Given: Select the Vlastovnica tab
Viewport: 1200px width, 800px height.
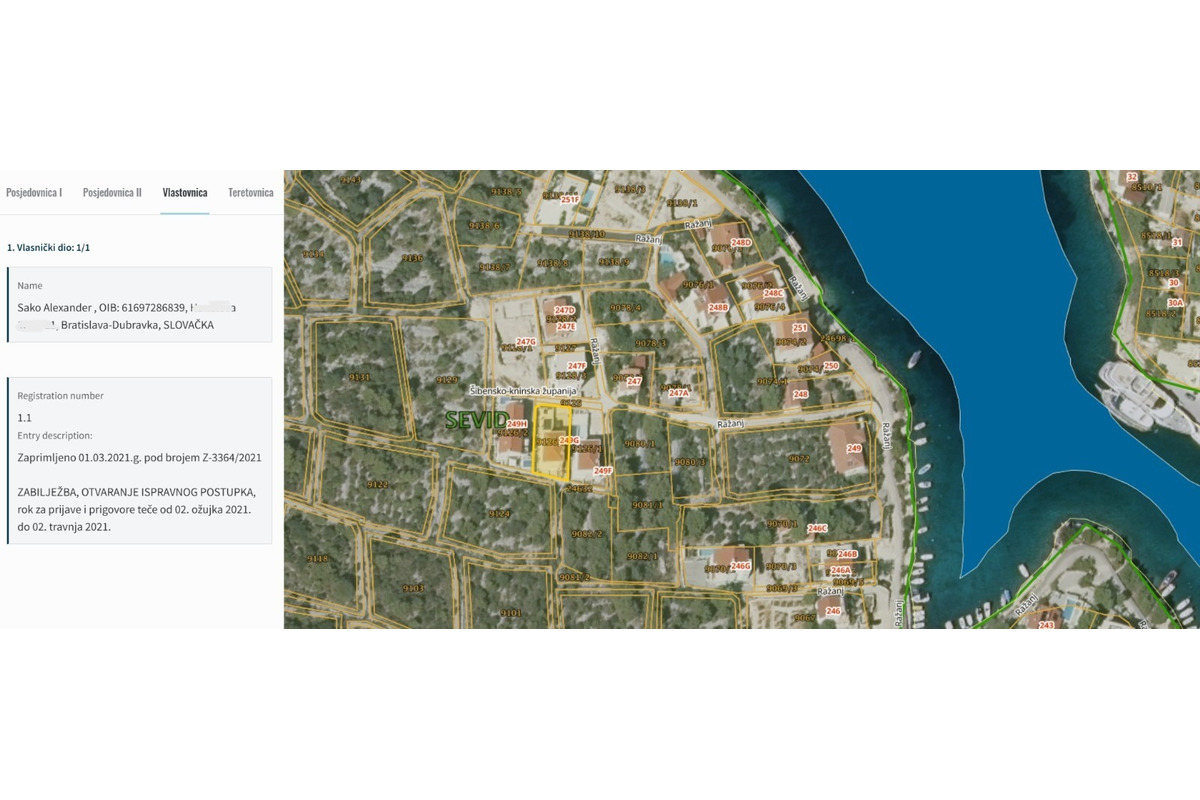Looking at the screenshot, I should click(185, 192).
